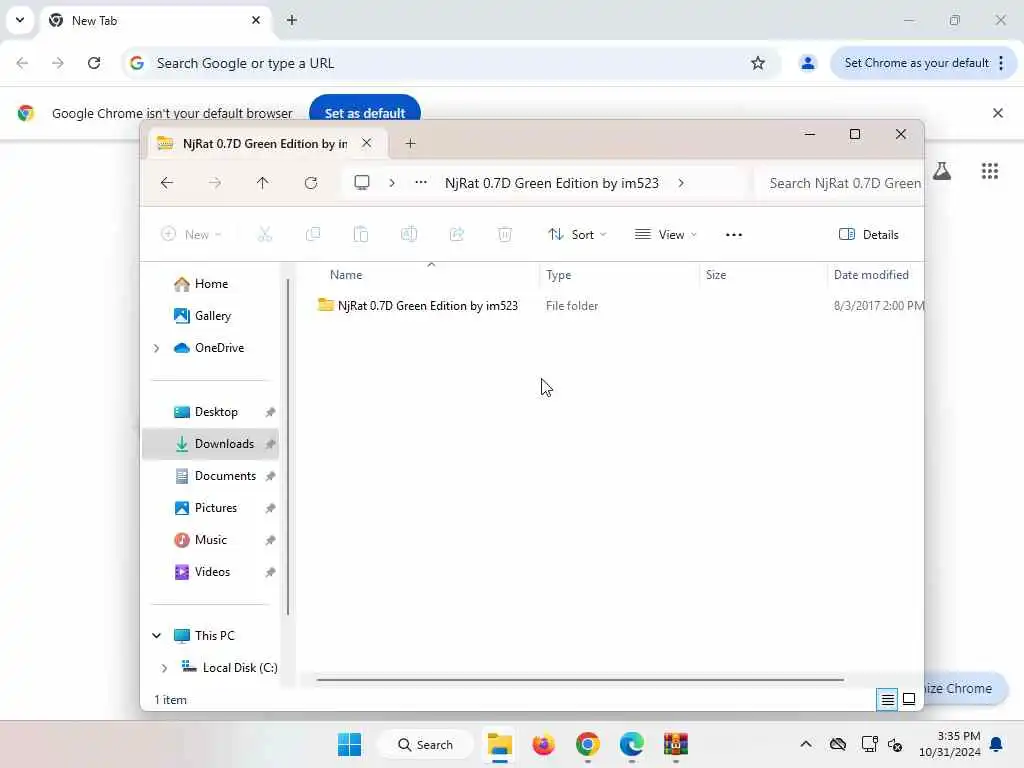The image size is (1024, 768).
Task: Open Chrome three-dot menu
Action: click(1001, 63)
